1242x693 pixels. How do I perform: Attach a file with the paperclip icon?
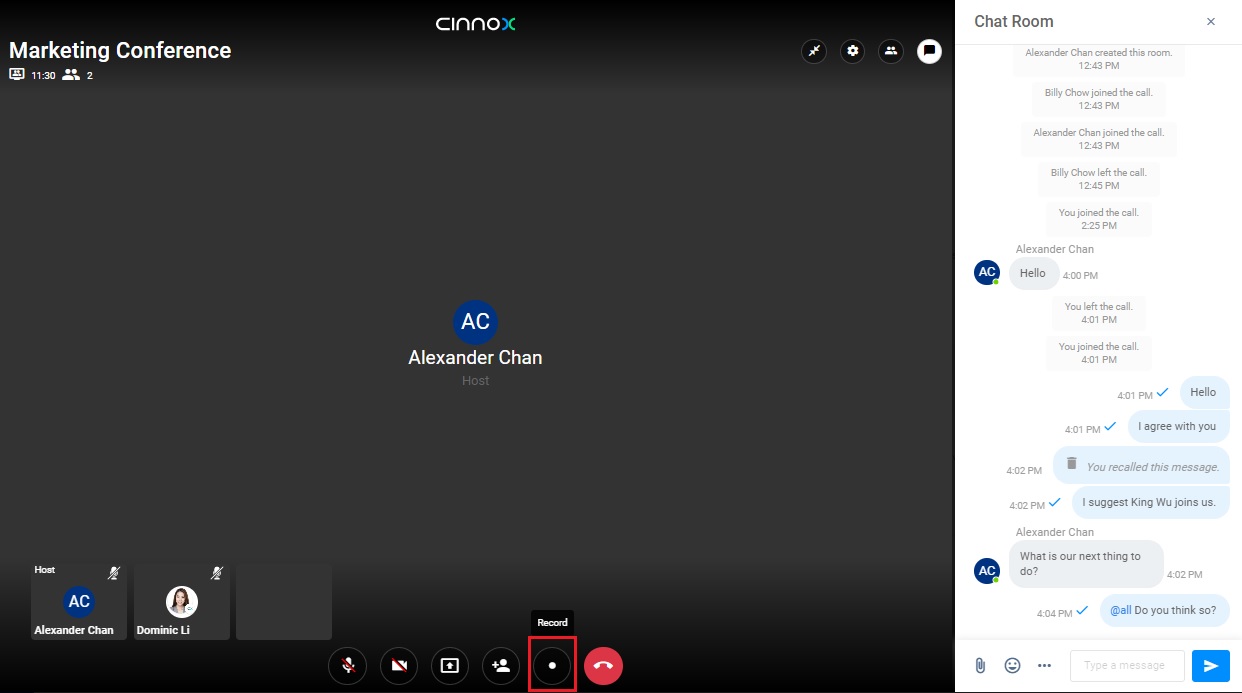tap(980, 665)
